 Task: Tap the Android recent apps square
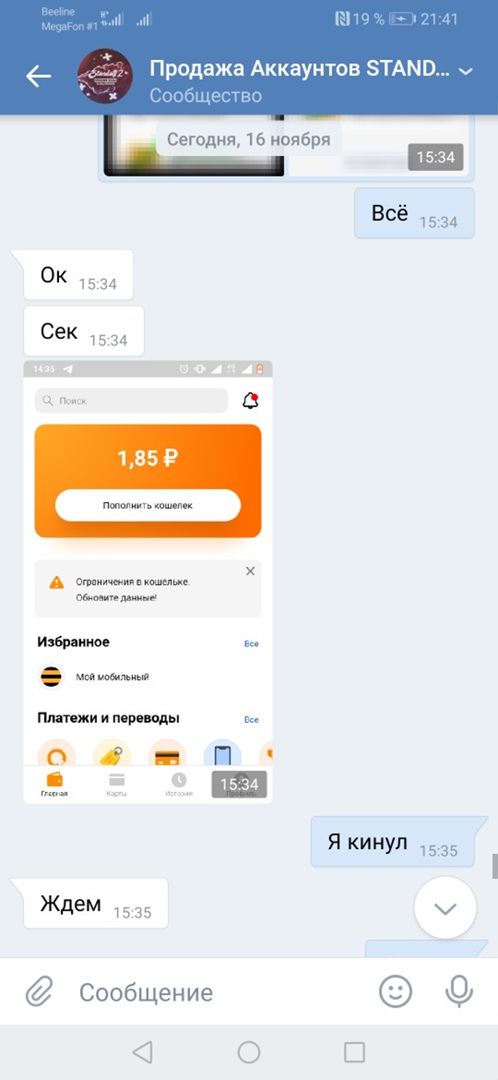(354, 1052)
